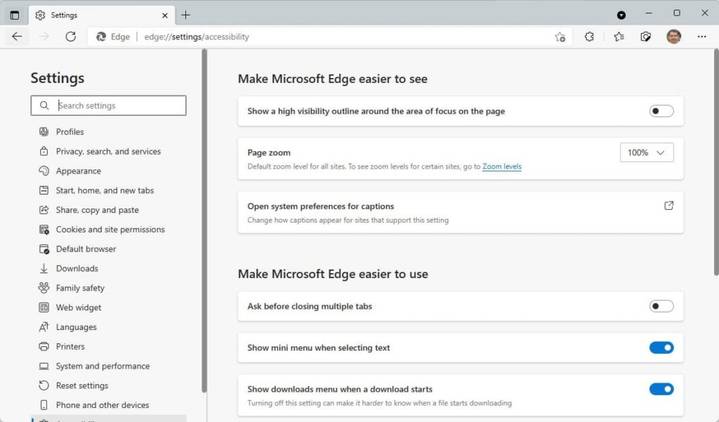Select Printers in sidebar
The width and height of the screenshot is (719, 422).
pos(70,346)
